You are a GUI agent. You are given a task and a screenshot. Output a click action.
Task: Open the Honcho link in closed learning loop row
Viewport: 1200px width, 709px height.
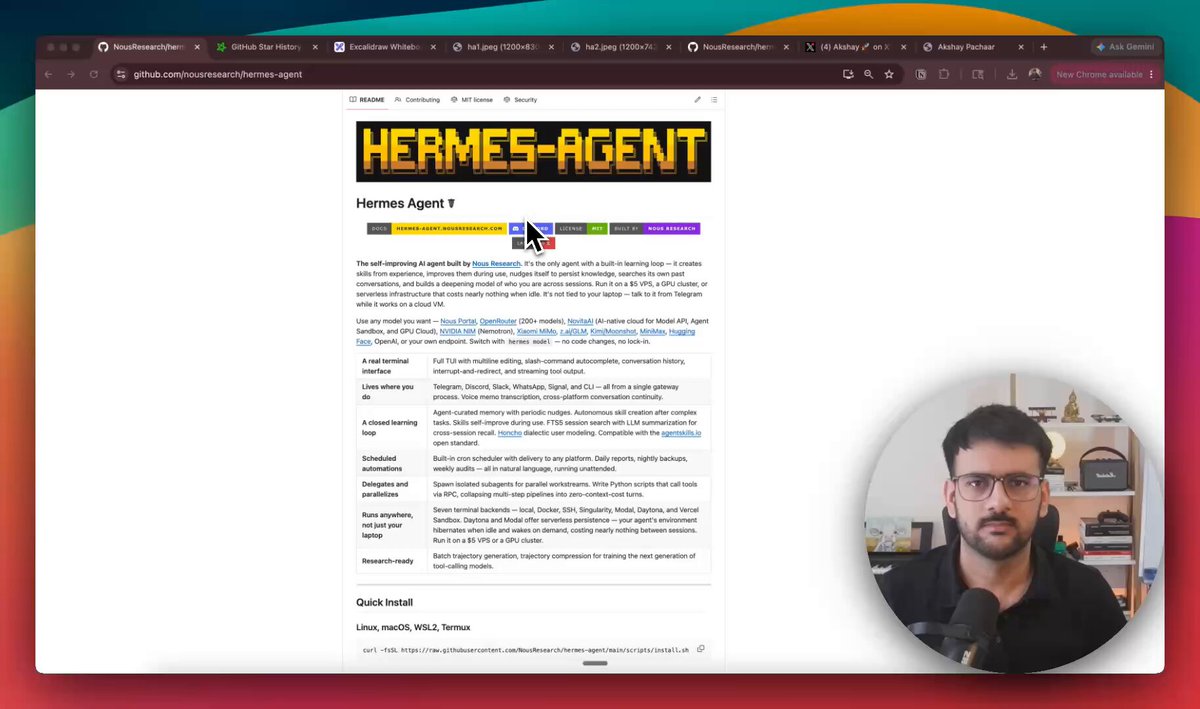point(509,433)
